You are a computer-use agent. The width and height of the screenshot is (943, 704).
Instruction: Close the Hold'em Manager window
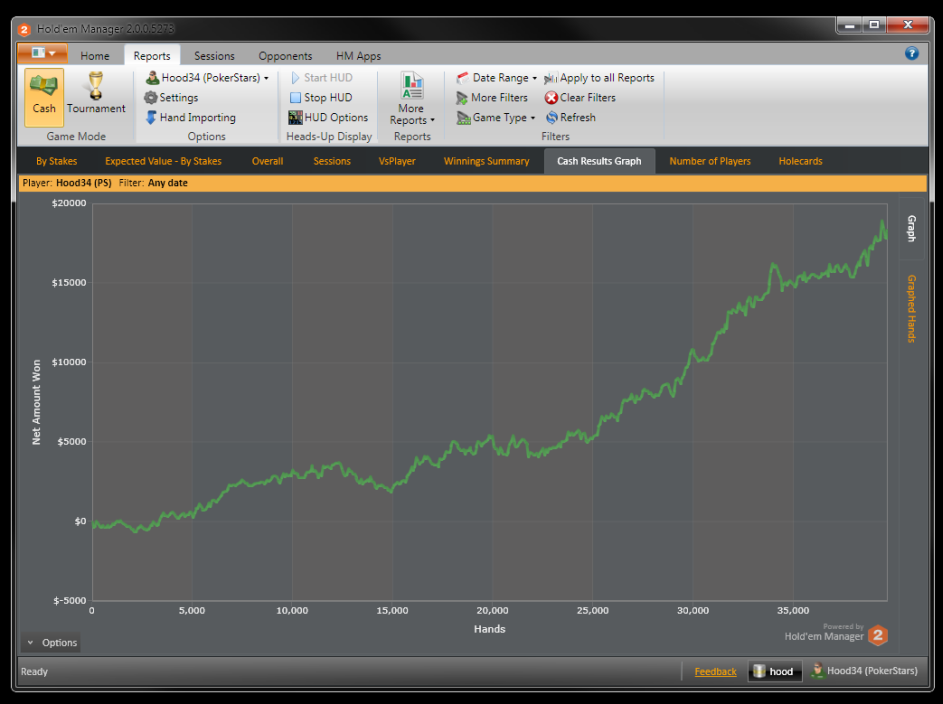tap(908, 25)
